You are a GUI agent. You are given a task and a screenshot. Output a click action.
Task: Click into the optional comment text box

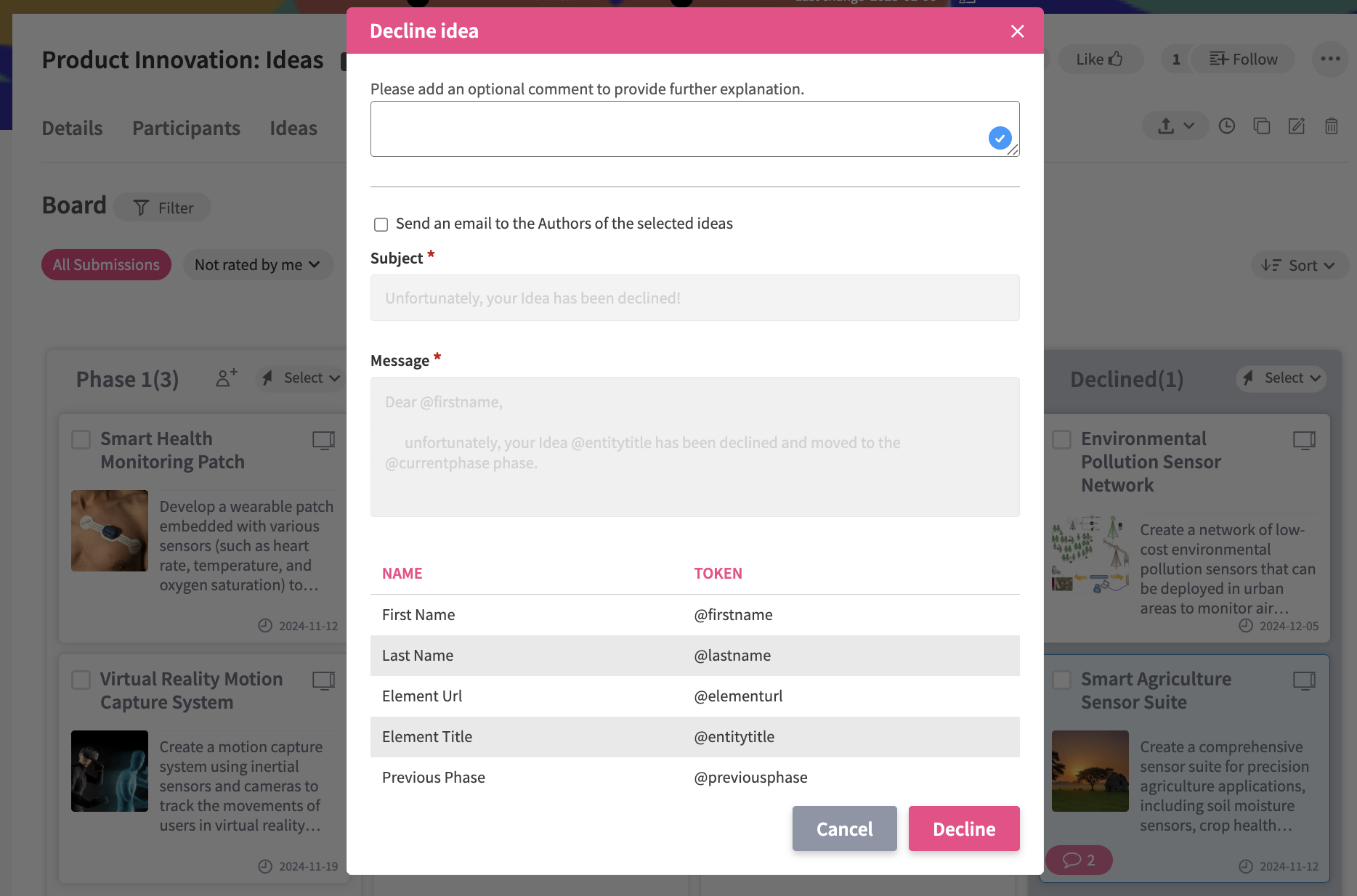[x=676, y=129]
